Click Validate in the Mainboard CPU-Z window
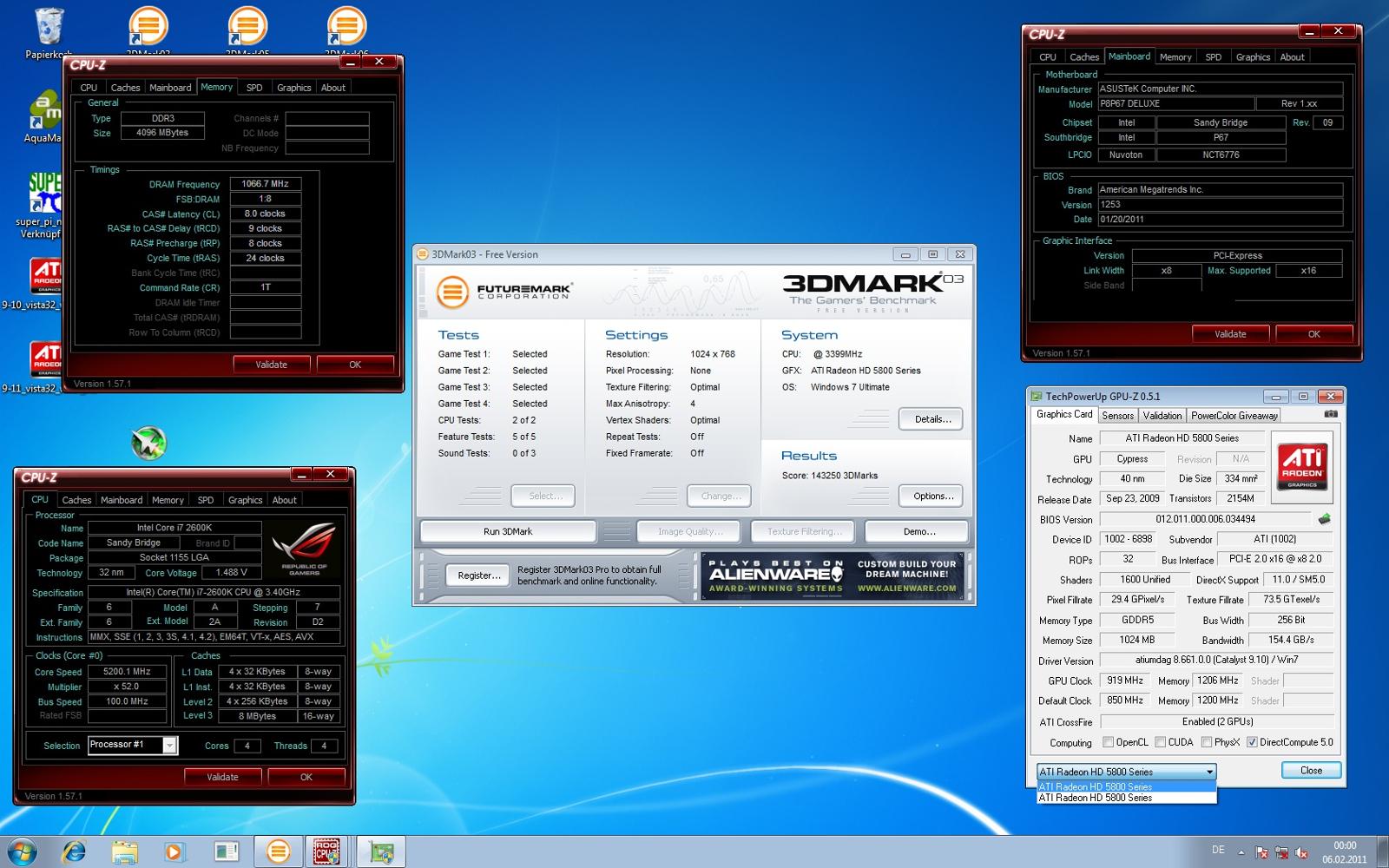This screenshot has width=1389, height=868. tap(1229, 334)
